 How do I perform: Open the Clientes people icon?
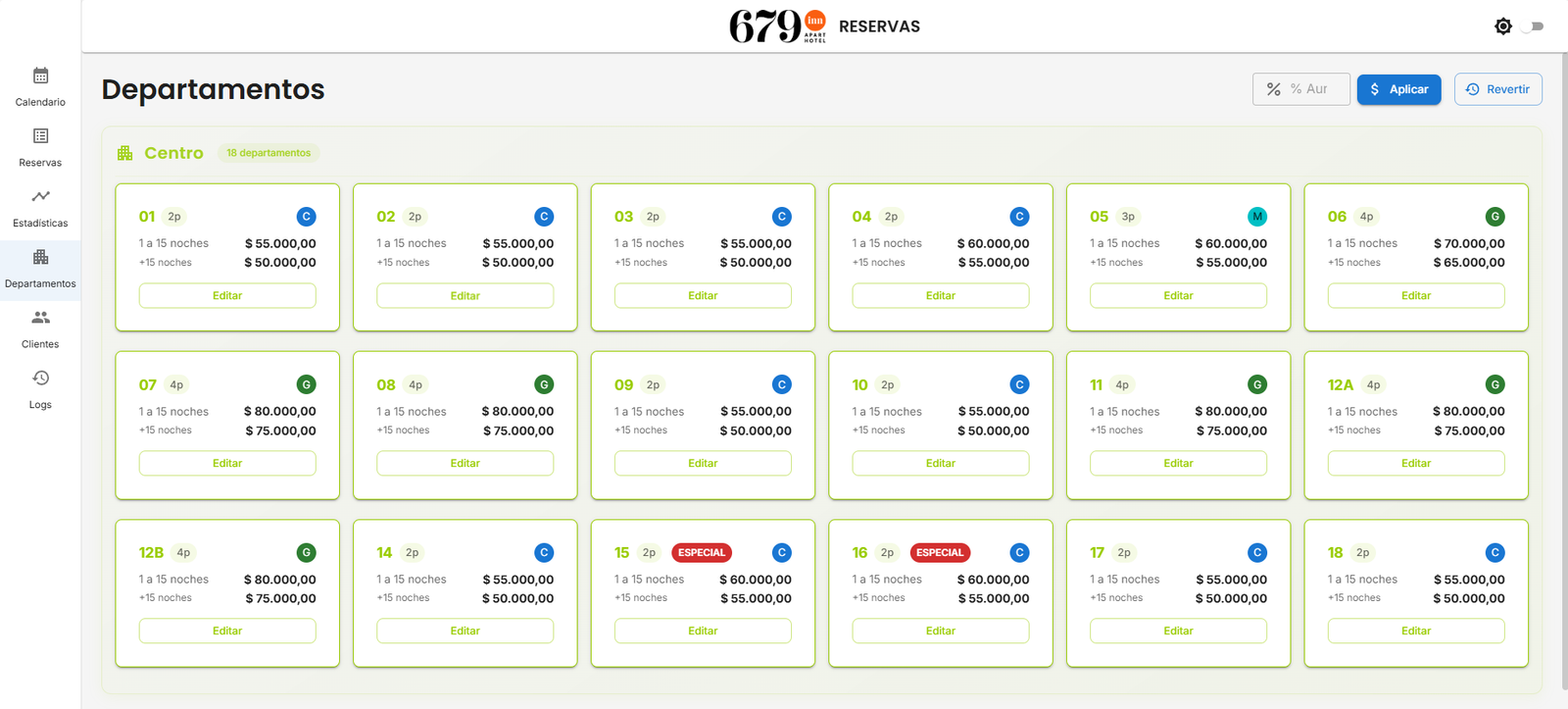[x=40, y=318]
